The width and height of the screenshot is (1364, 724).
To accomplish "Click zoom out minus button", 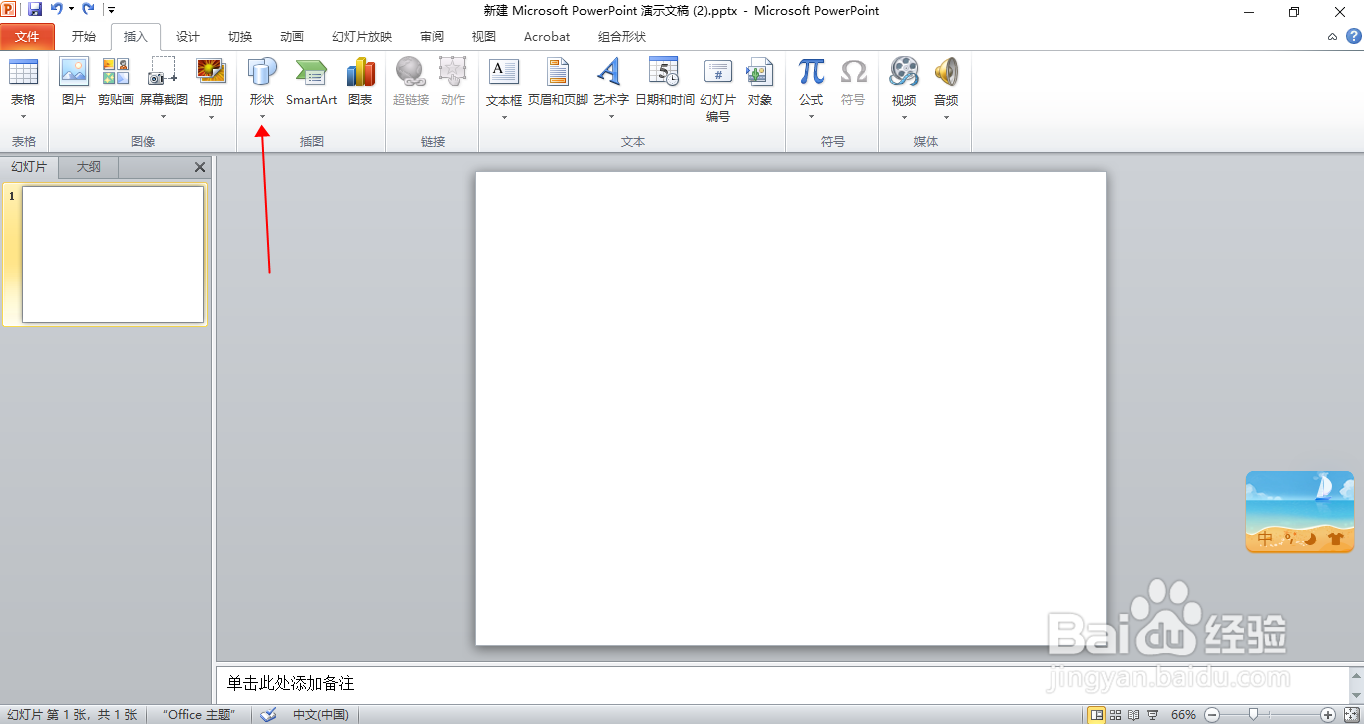I will click(1212, 714).
